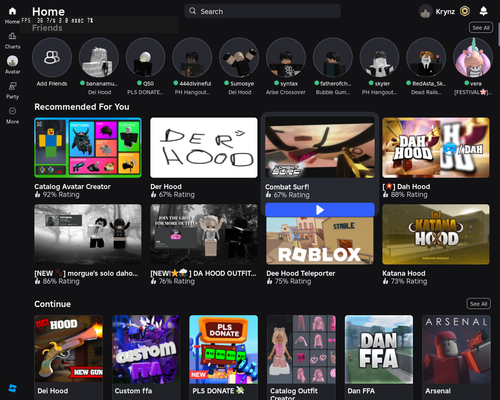Open friend fatherofch... avatar
This screenshot has height=400, width=500.
(332, 57)
